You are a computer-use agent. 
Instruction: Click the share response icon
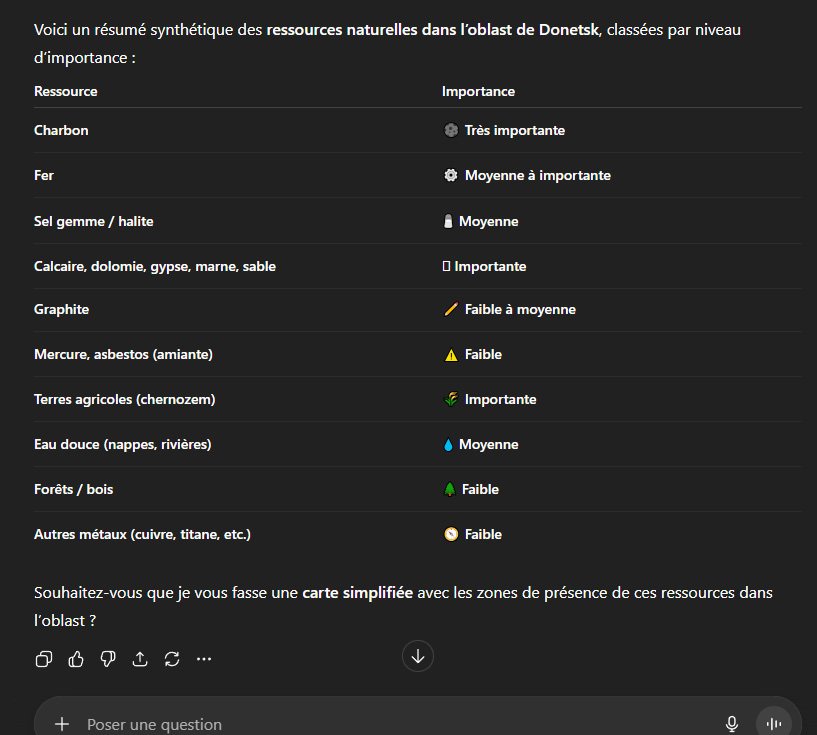point(140,658)
